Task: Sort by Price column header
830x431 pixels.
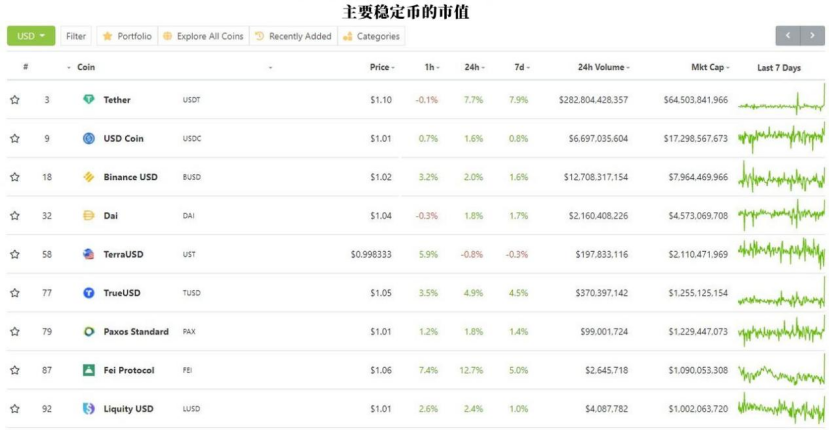Action: click(382, 67)
